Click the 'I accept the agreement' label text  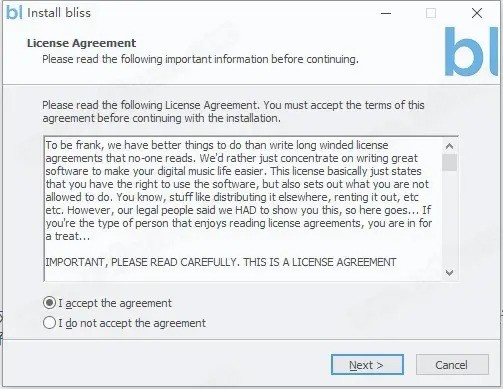pyautogui.click(x=115, y=303)
